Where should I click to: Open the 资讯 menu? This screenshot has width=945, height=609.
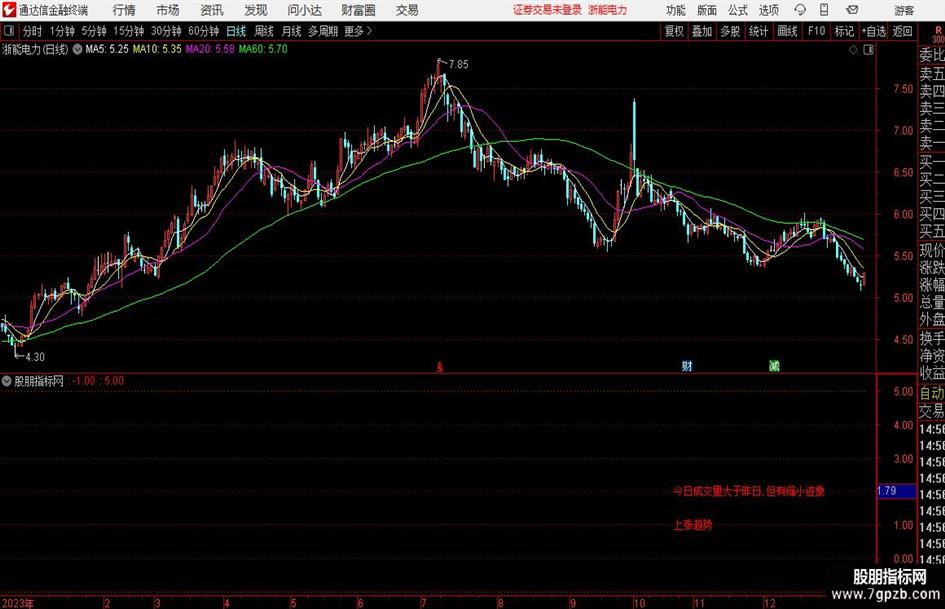point(212,10)
